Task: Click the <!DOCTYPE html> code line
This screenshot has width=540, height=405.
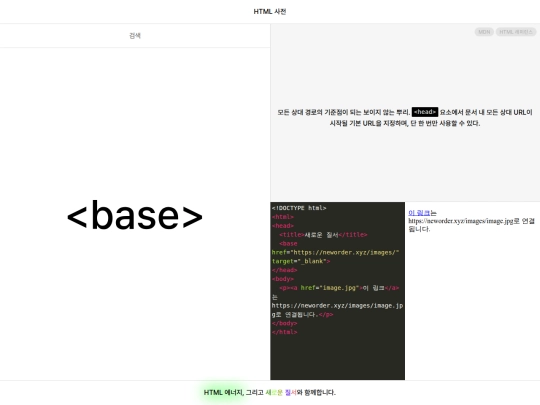Action: point(299,208)
